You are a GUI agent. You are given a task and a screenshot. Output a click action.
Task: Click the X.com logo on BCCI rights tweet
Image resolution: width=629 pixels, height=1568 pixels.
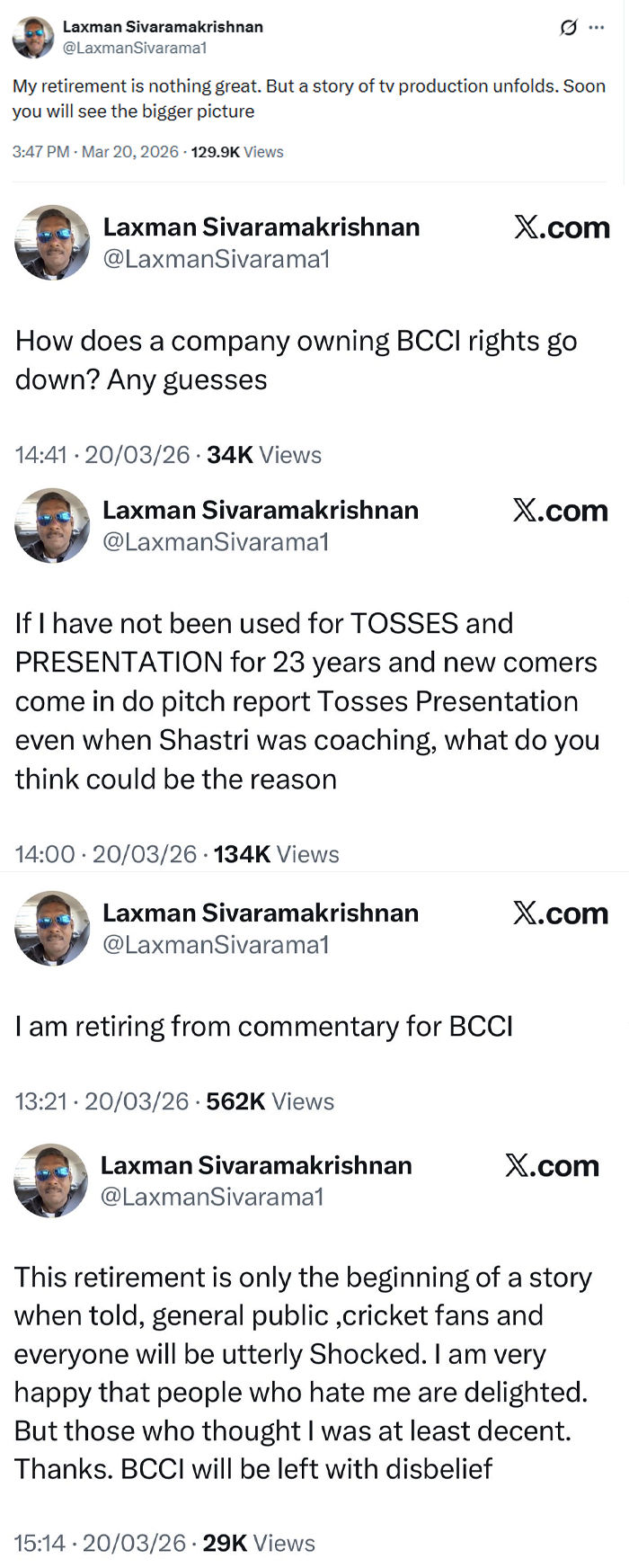pos(562,227)
